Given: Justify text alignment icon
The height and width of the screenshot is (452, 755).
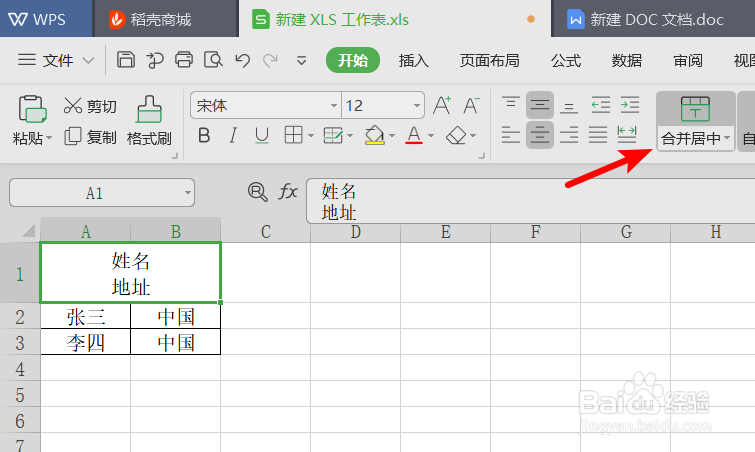Looking at the screenshot, I should pos(598,135).
